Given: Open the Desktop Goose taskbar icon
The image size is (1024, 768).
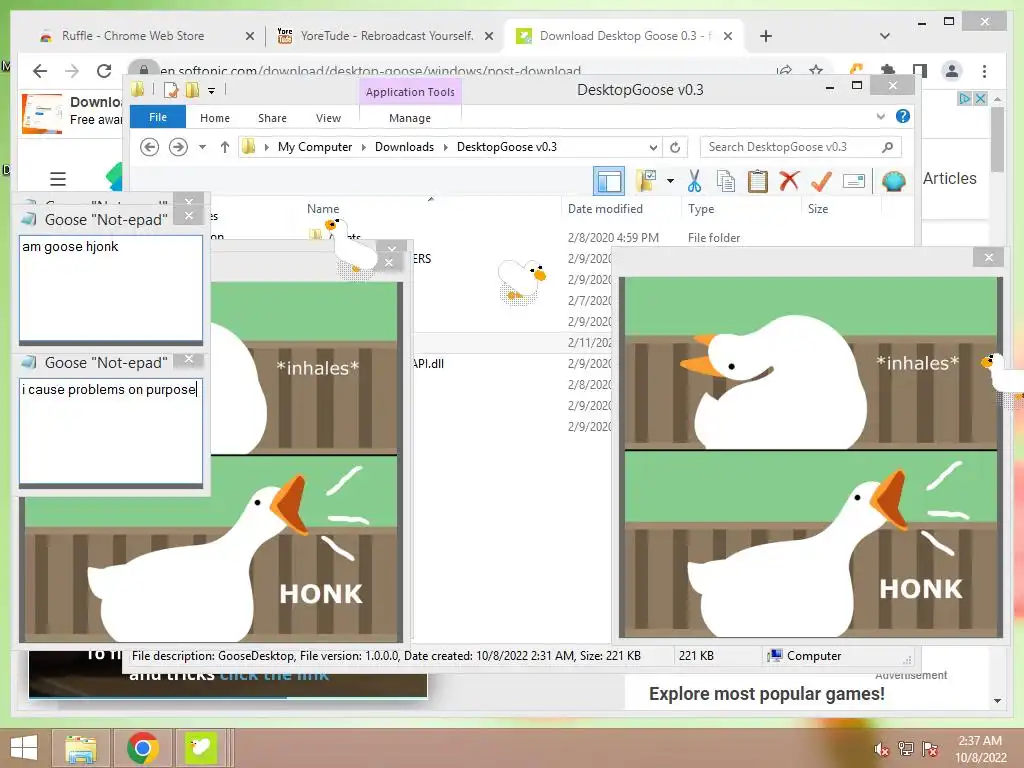Looking at the screenshot, I should [201, 748].
